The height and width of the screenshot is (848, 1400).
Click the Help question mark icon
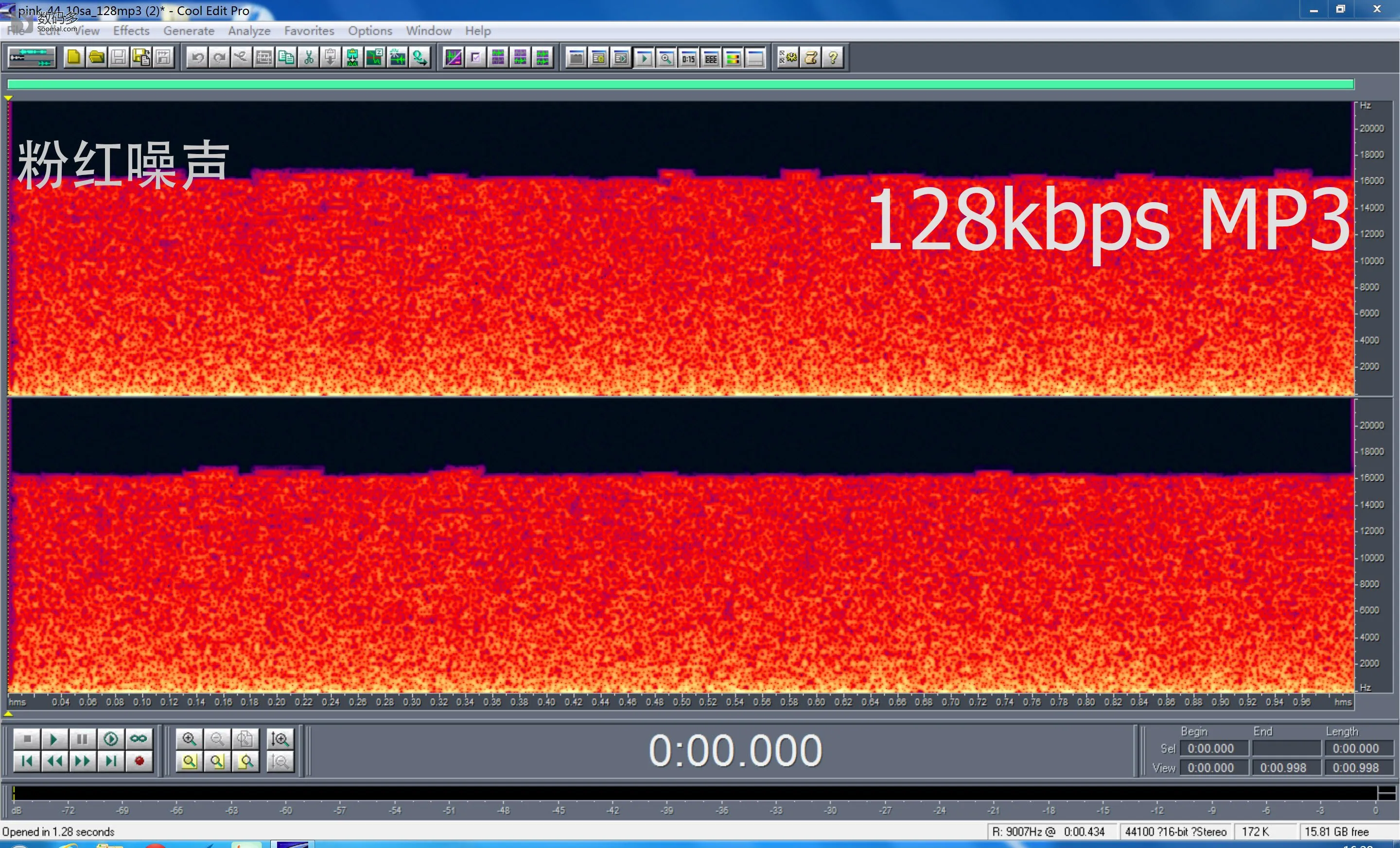tap(833, 57)
